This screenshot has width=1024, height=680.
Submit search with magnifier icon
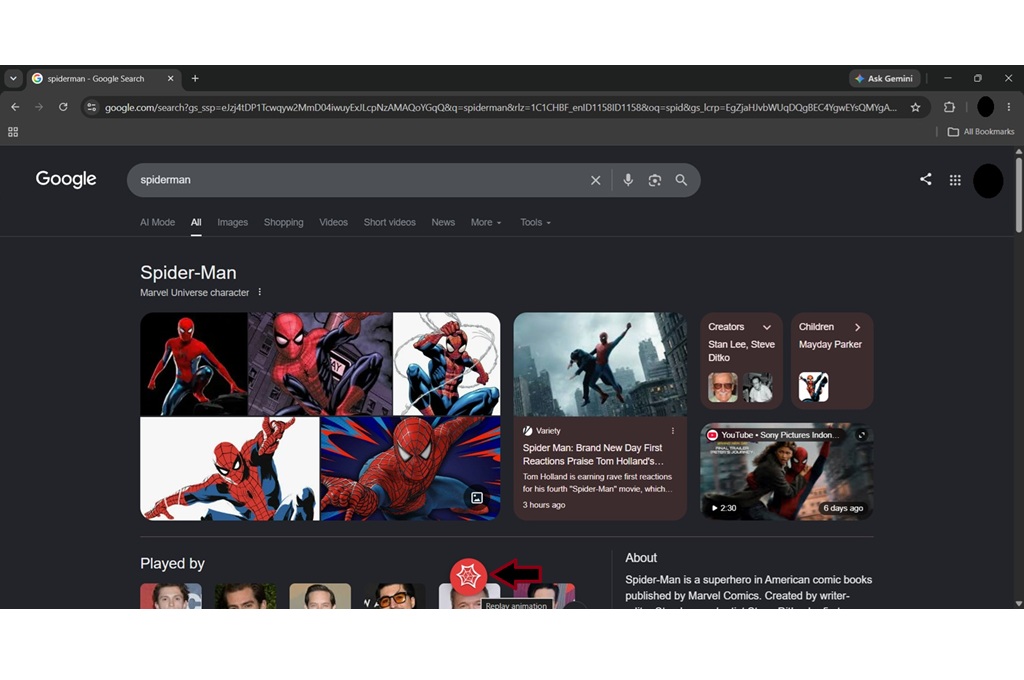pyautogui.click(x=681, y=180)
